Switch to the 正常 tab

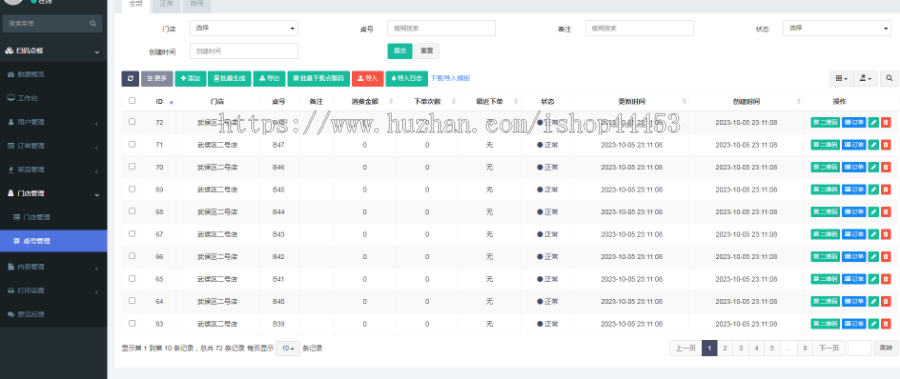pyautogui.click(x=166, y=5)
